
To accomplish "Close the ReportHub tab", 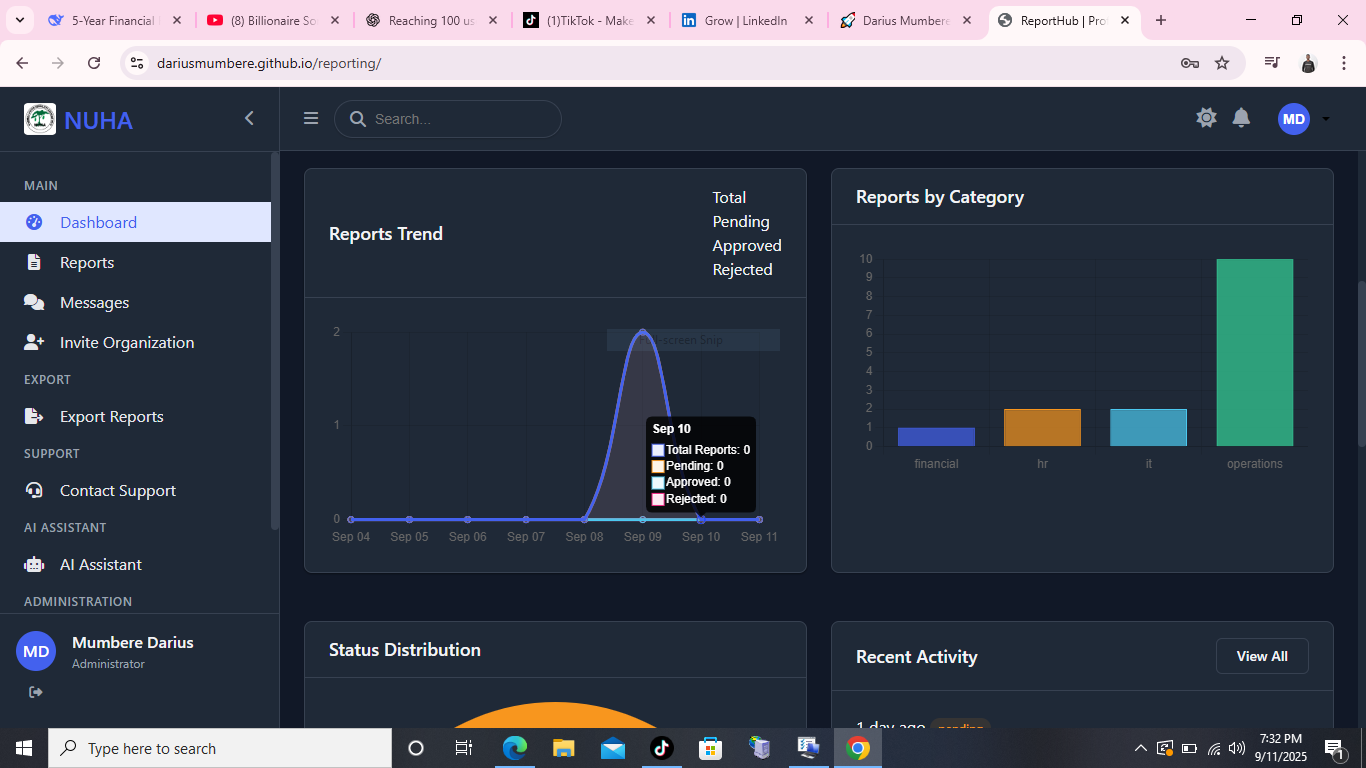I will [1125, 20].
